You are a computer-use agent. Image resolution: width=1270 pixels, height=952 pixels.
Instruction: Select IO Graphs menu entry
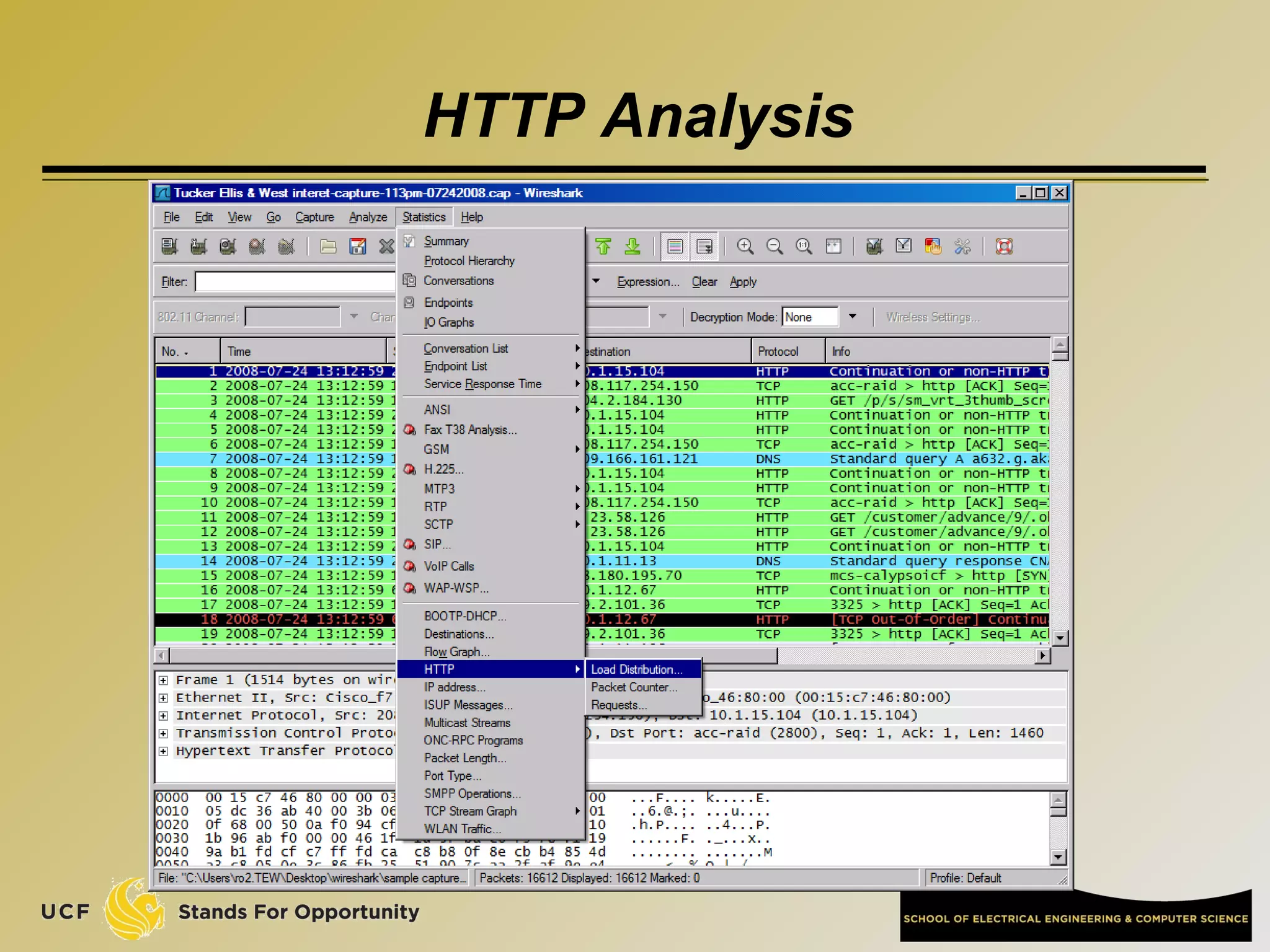coord(449,322)
